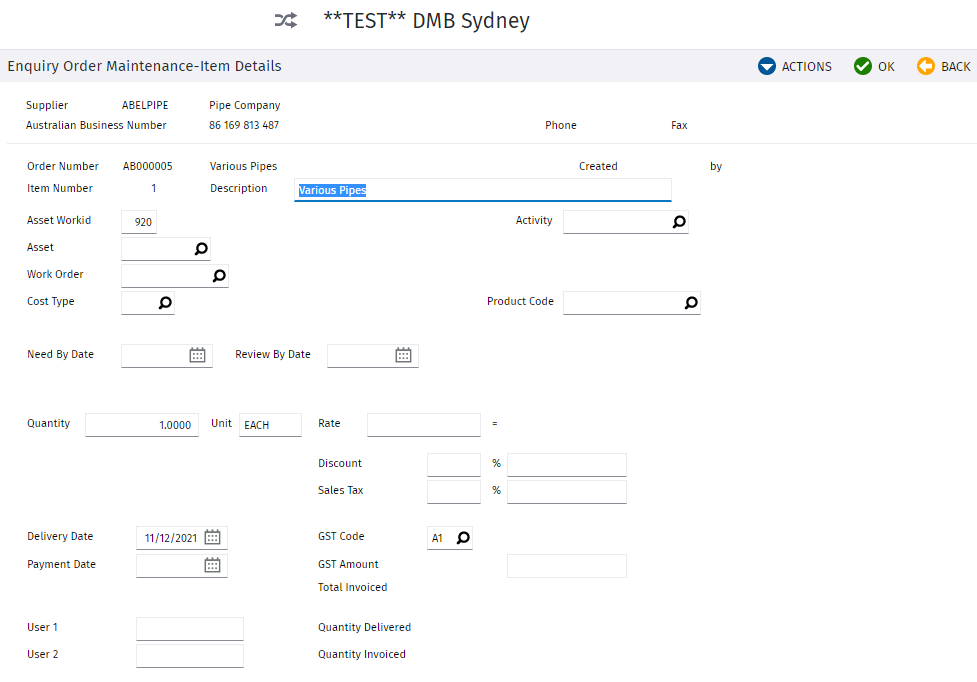Click the User 2 input field
977x682 pixels.
[x=190, y=655]
